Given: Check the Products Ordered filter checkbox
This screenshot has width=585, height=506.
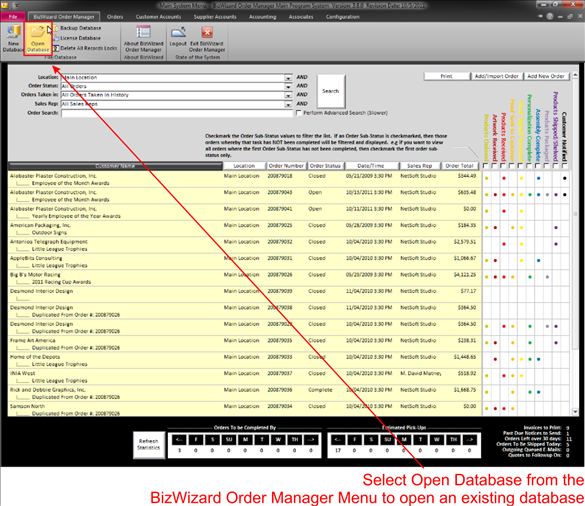Looking at the screenshot, I should pyautogui.click(x=485, y=166).
